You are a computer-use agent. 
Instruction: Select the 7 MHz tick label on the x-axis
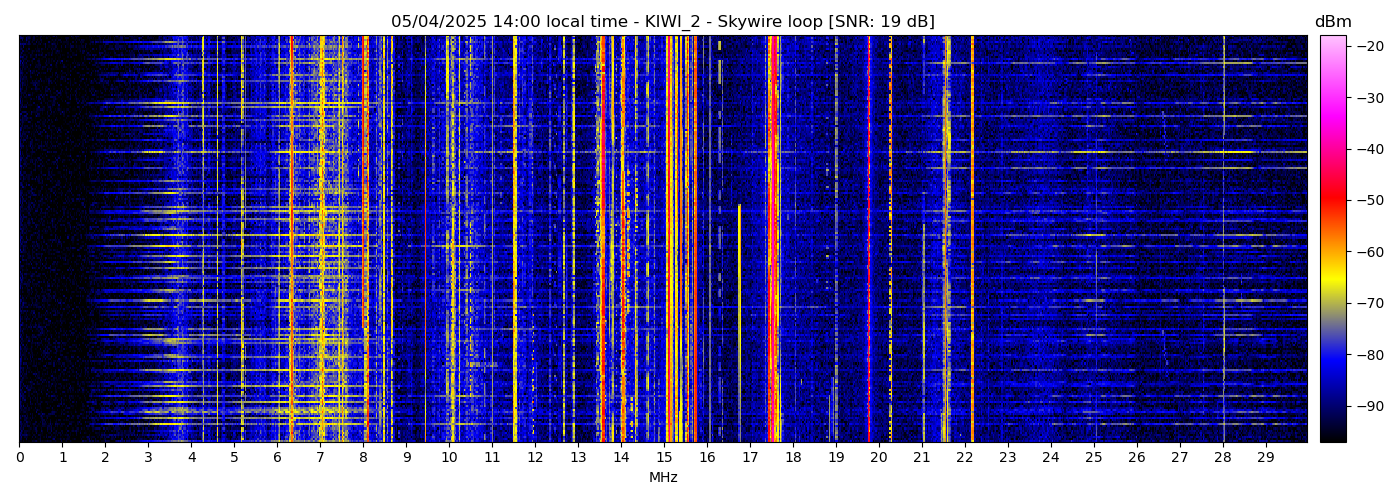[x=320, y=457]
